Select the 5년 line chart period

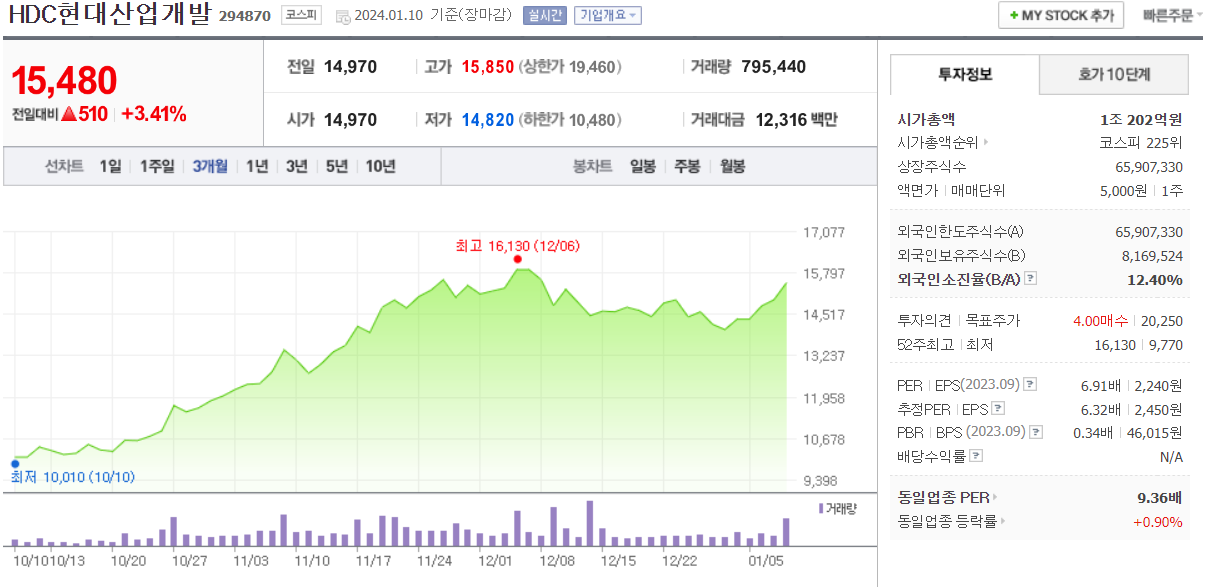337,166
